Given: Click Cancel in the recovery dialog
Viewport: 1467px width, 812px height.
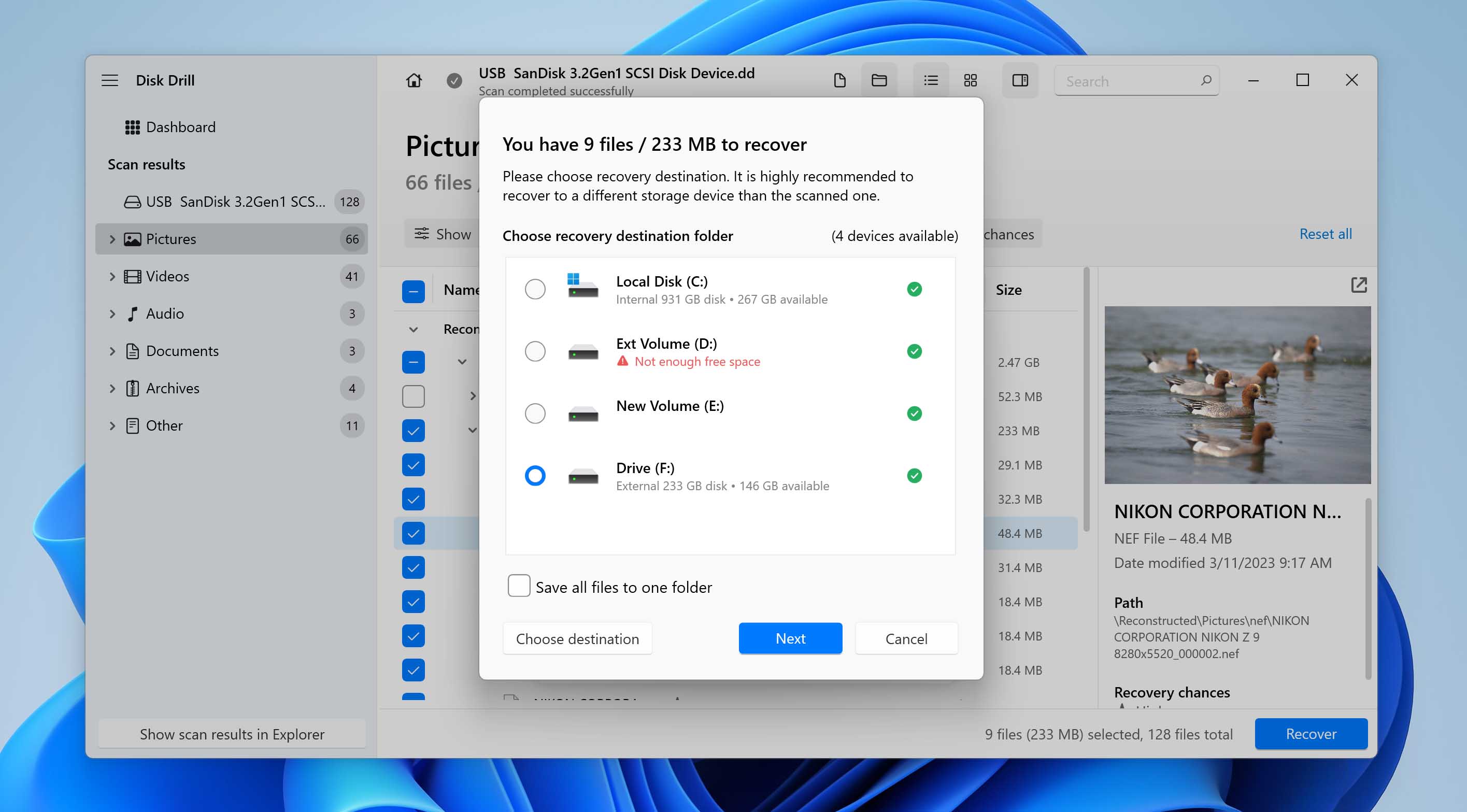Looking at the screenshot, I should (906, 638).
